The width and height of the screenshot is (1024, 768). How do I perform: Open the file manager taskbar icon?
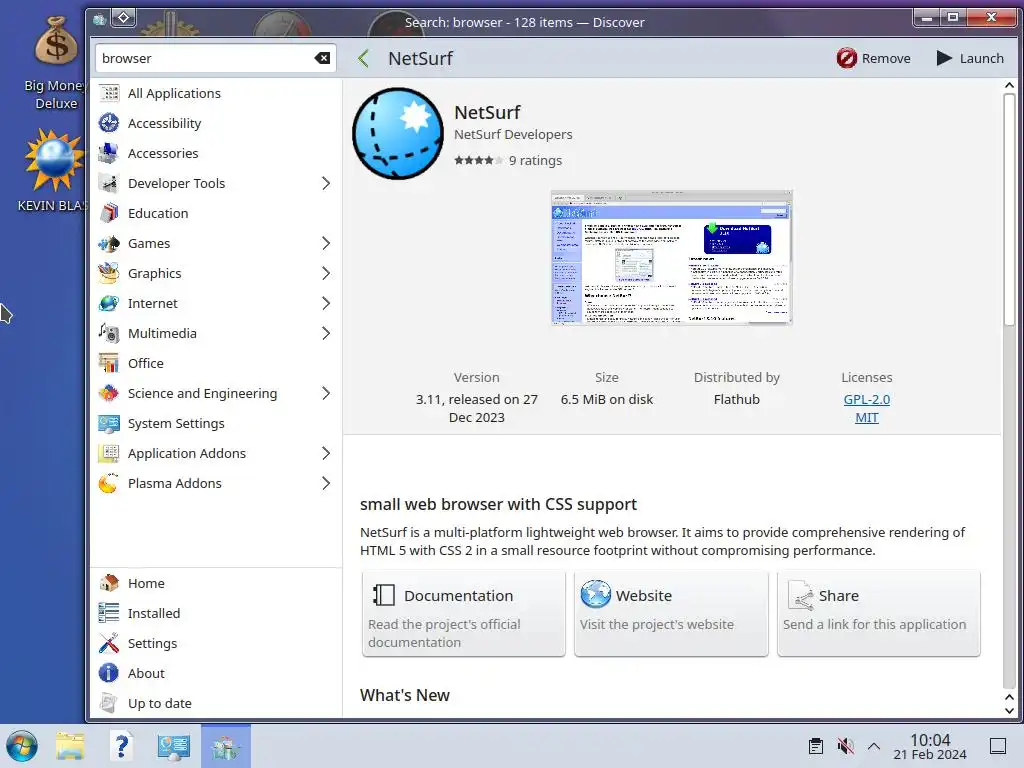click(70, 746)
